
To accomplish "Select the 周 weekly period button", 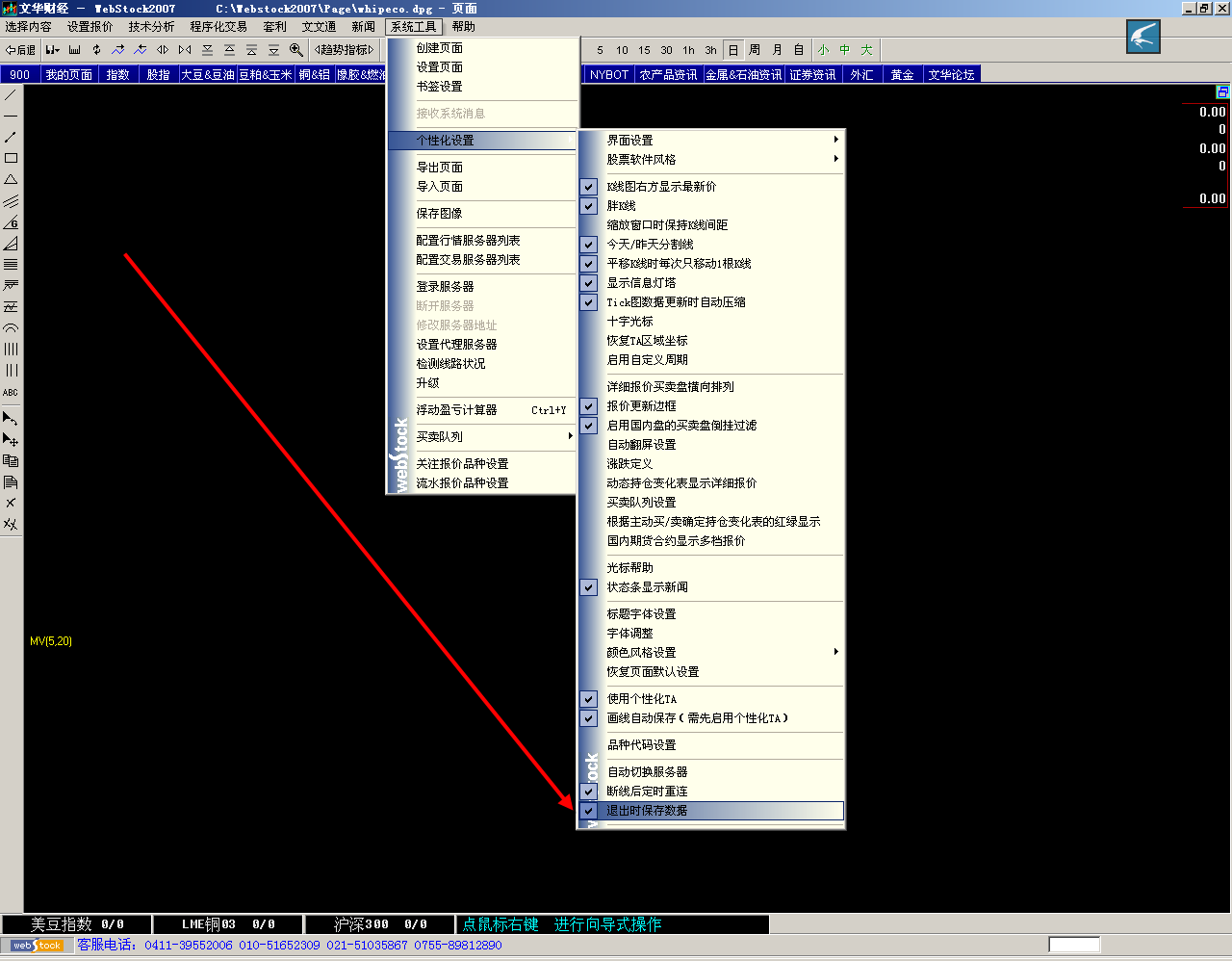I will pyautogui.click(x=755, y=49).
